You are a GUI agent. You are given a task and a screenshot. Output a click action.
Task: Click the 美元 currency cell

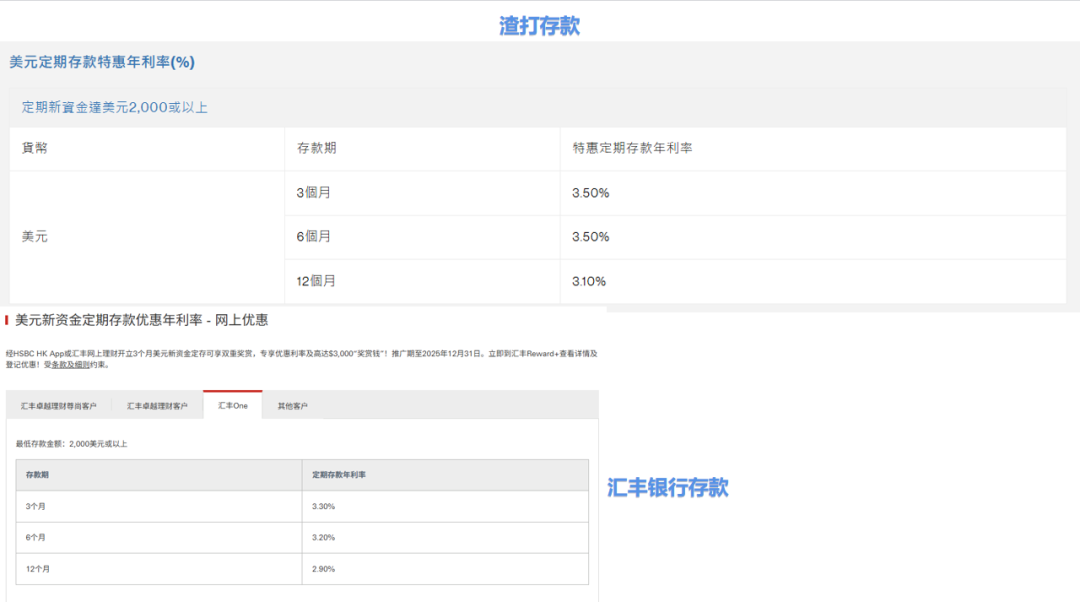(x=35, y=237)
